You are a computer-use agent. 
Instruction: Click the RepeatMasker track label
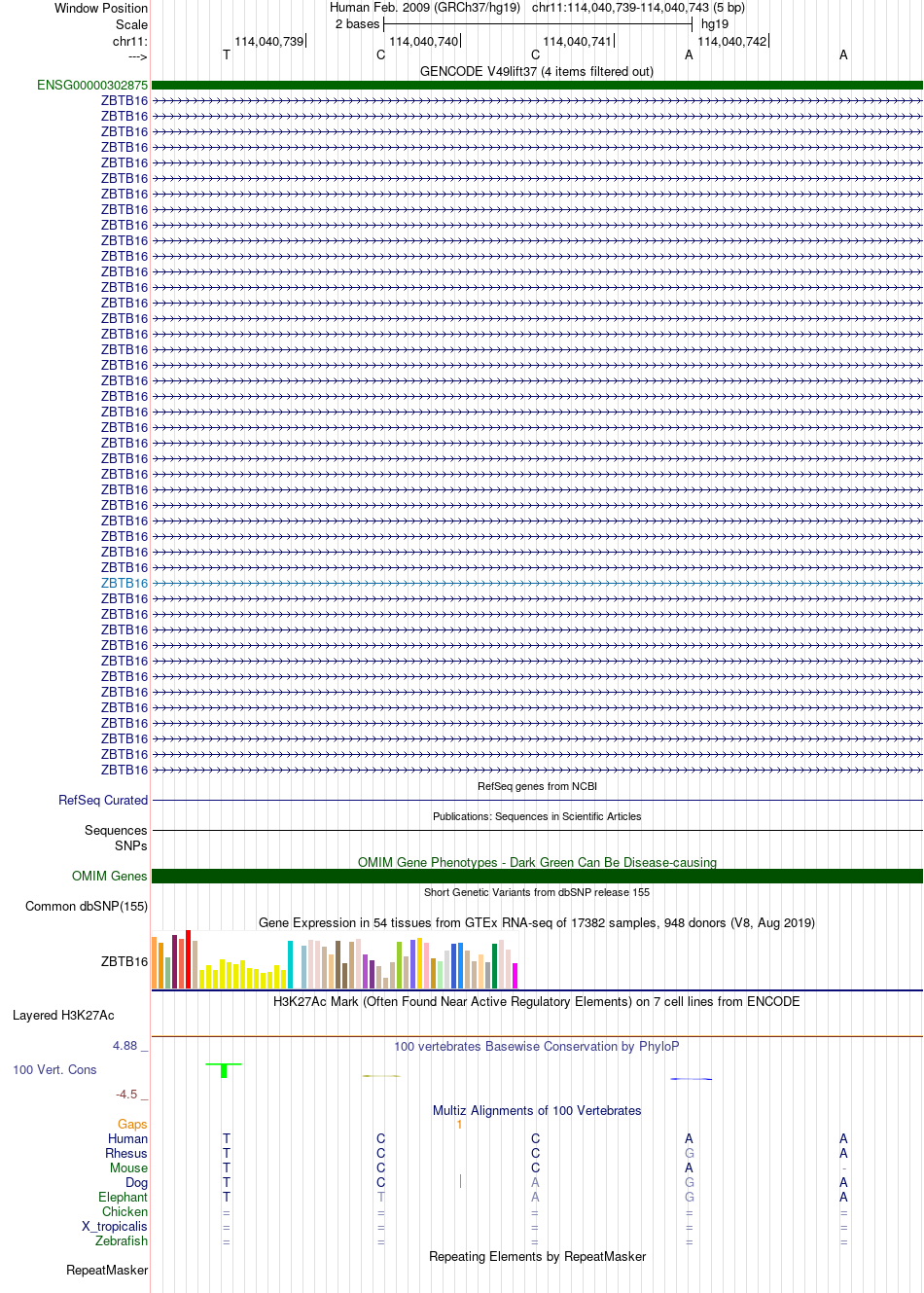pos(107,1271)
